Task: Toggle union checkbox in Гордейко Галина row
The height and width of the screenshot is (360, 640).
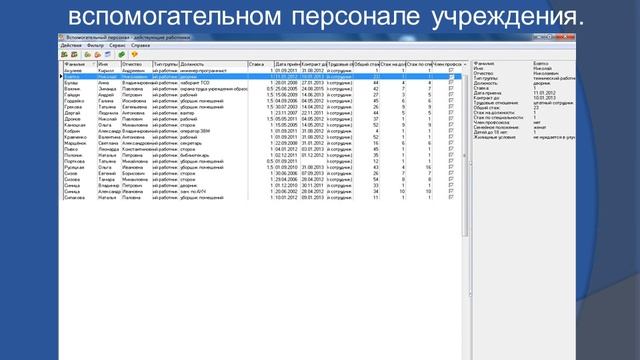Action: [x=451, y=101]
